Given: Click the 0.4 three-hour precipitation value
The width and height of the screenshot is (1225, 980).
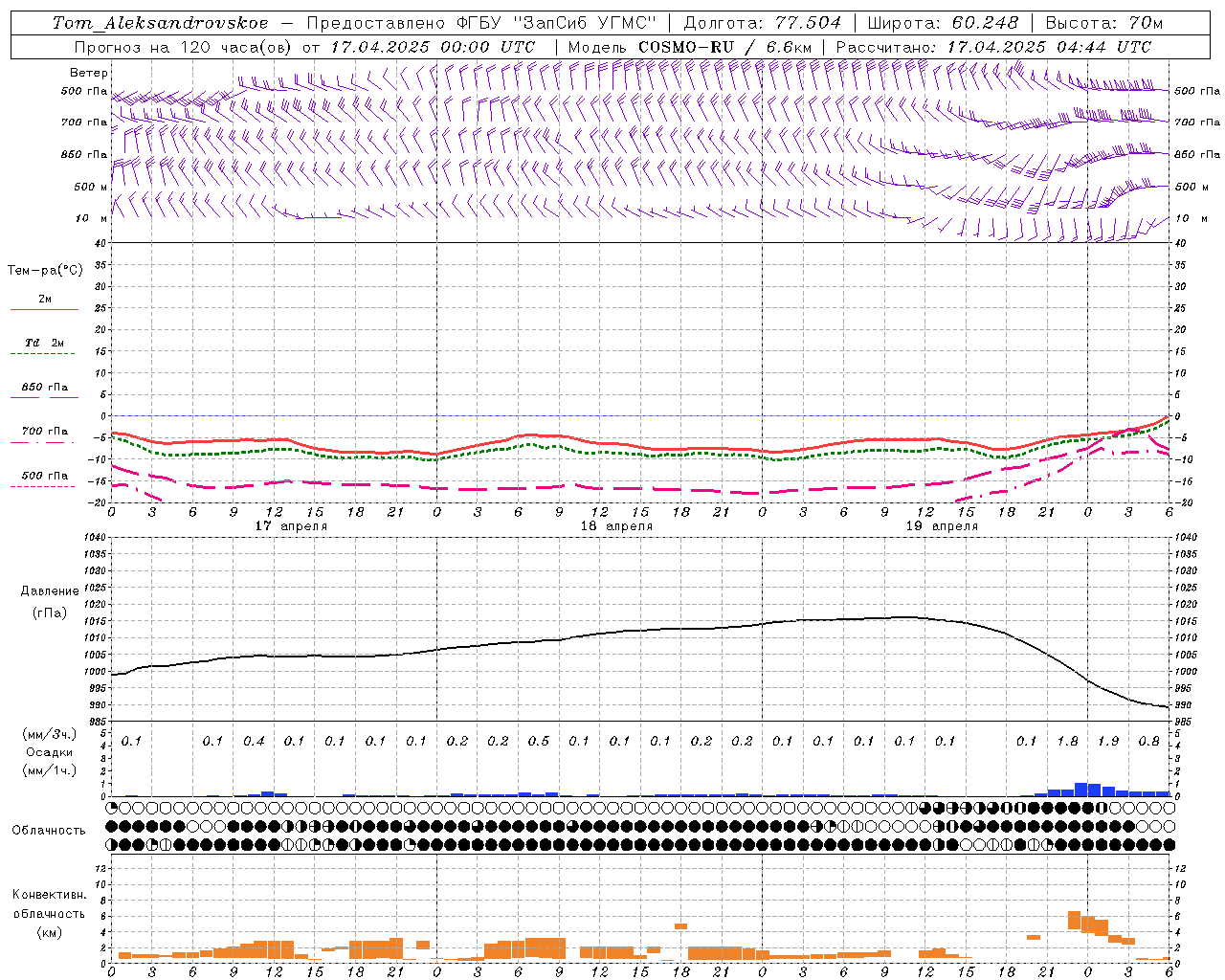Looking at the screenshot, I should point(254,741).
